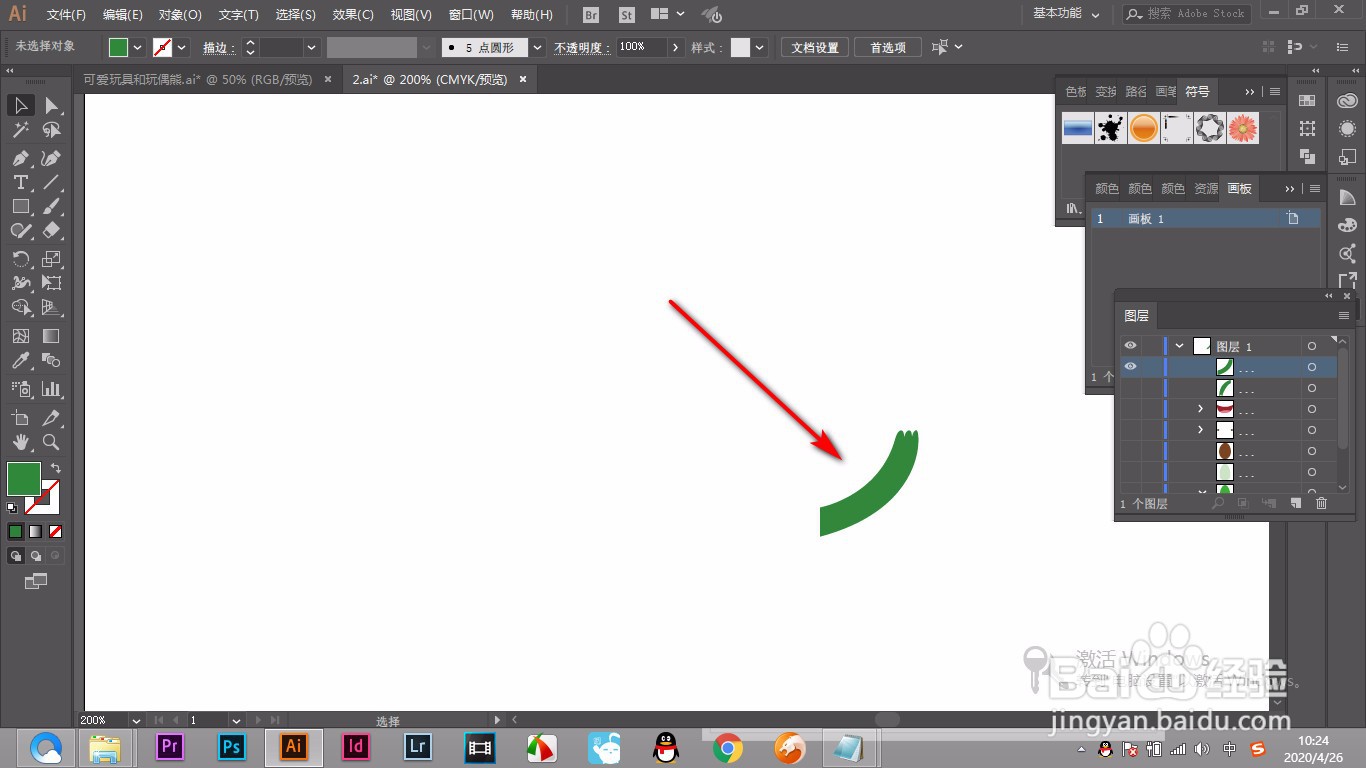Select the Eraser tool
The width and height of the screenshot is (1366, 768).
(51, 230)
